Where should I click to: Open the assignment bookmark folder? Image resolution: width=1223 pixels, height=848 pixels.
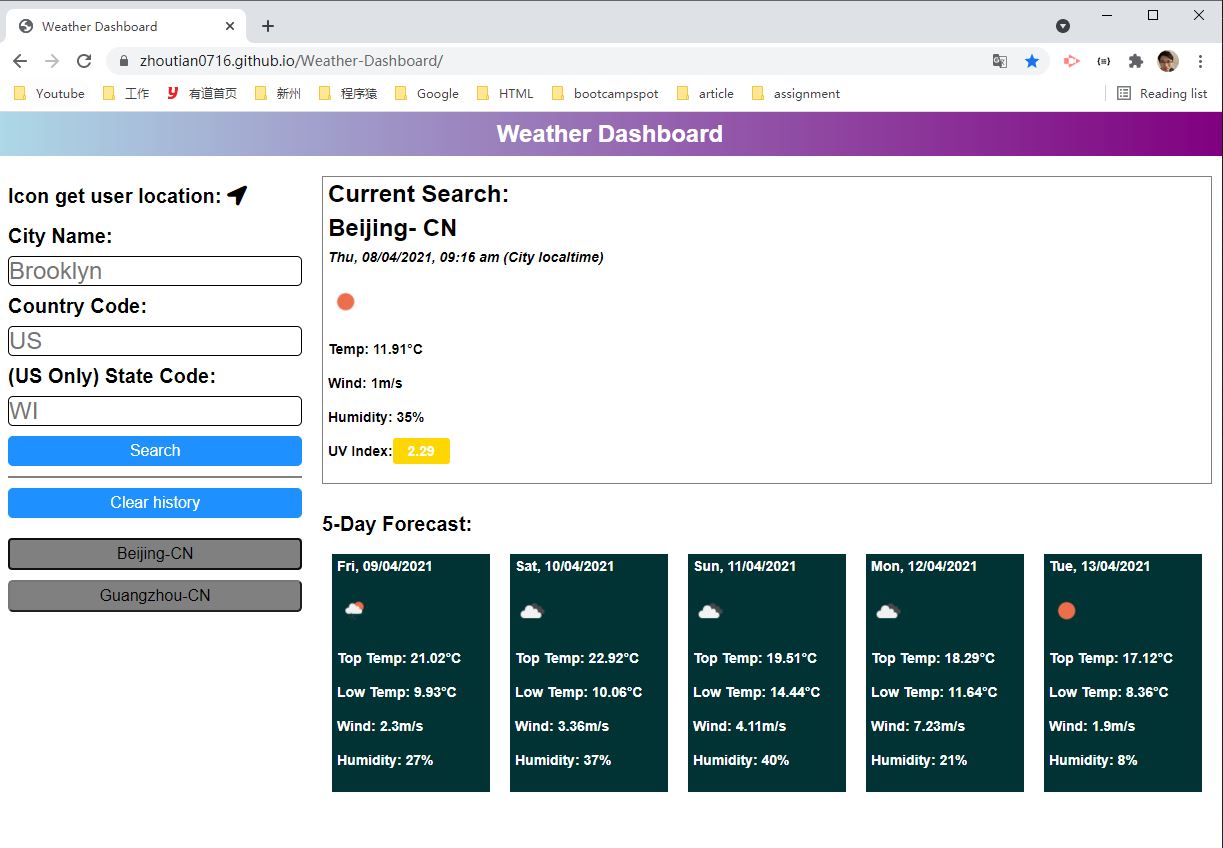796,93
